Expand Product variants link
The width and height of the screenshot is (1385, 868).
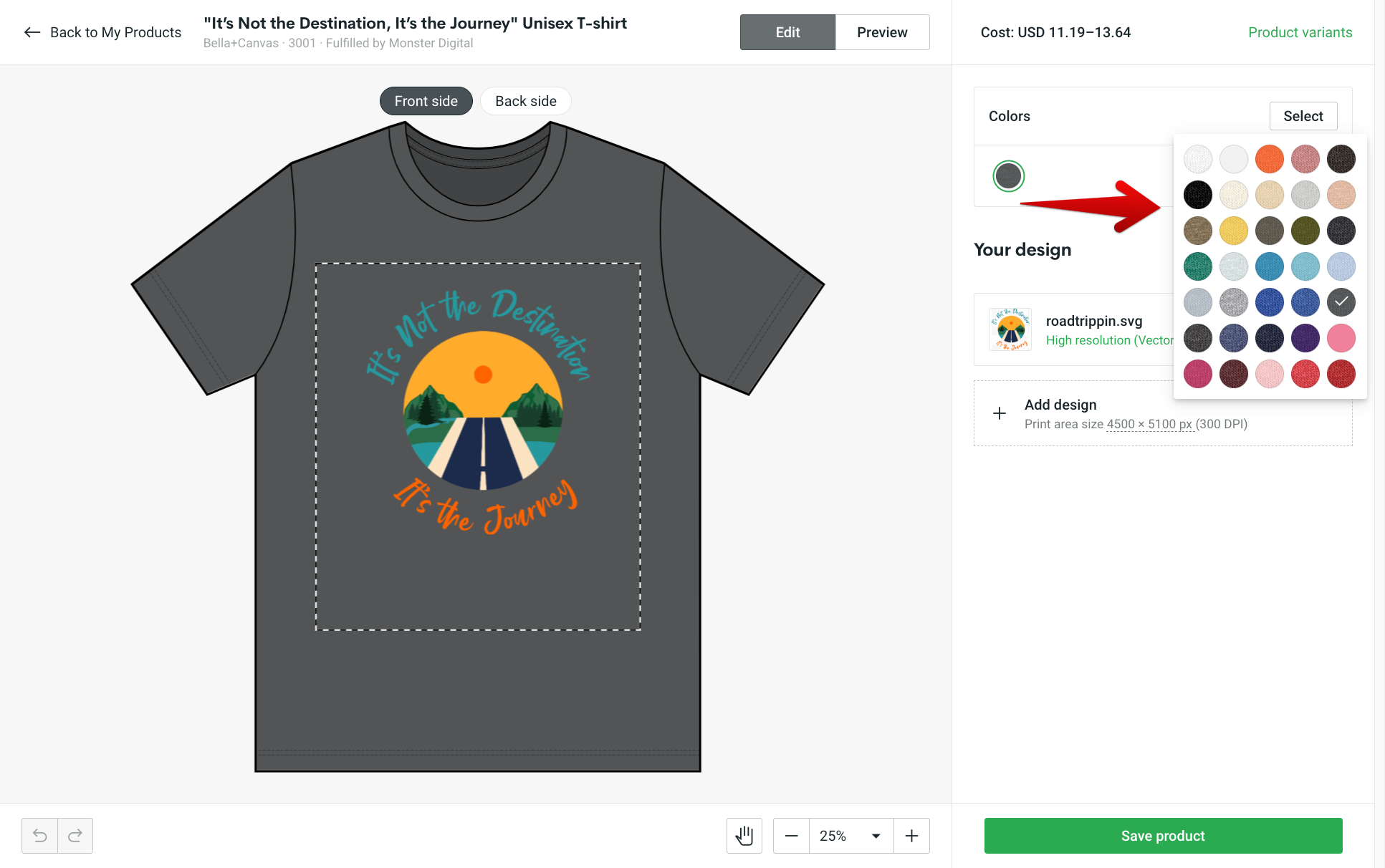[1300, 32]
